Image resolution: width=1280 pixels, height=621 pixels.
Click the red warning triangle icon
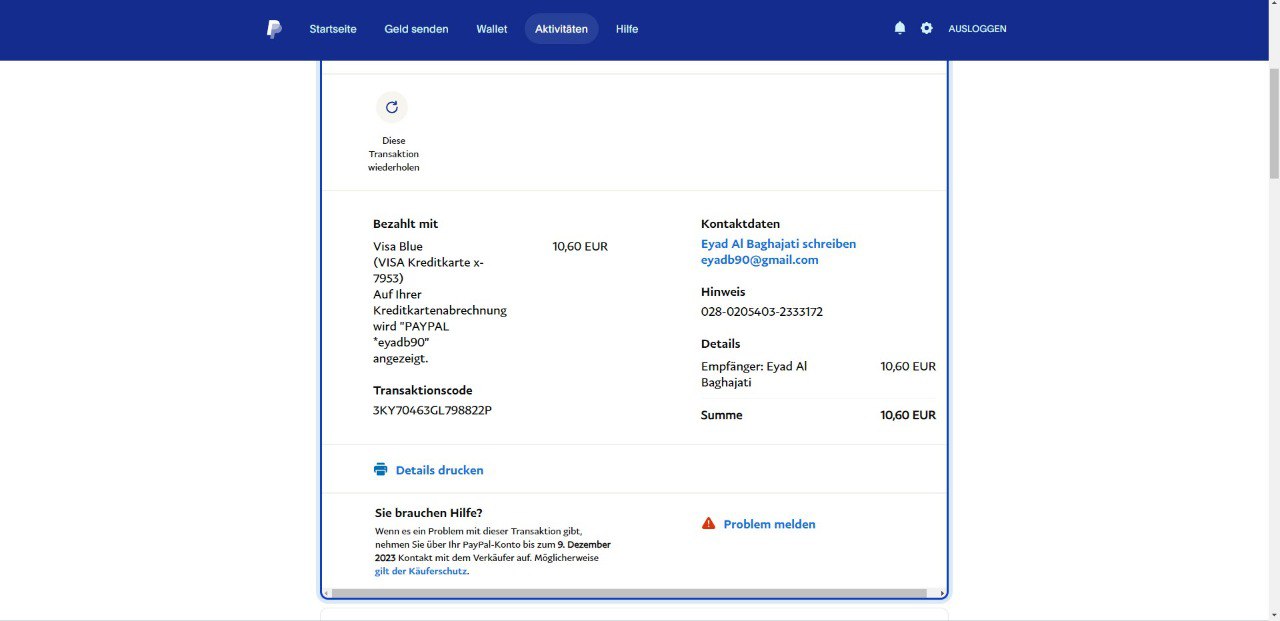point(708,523)
